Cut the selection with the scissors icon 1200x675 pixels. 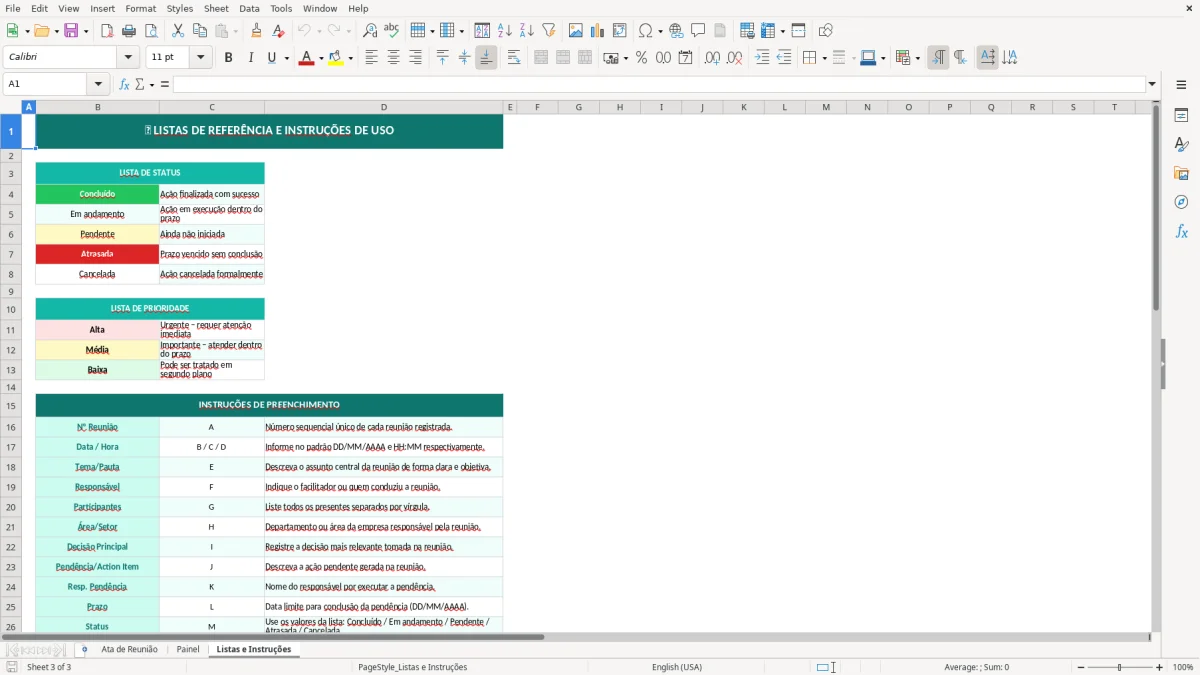[x=178, y=31]
